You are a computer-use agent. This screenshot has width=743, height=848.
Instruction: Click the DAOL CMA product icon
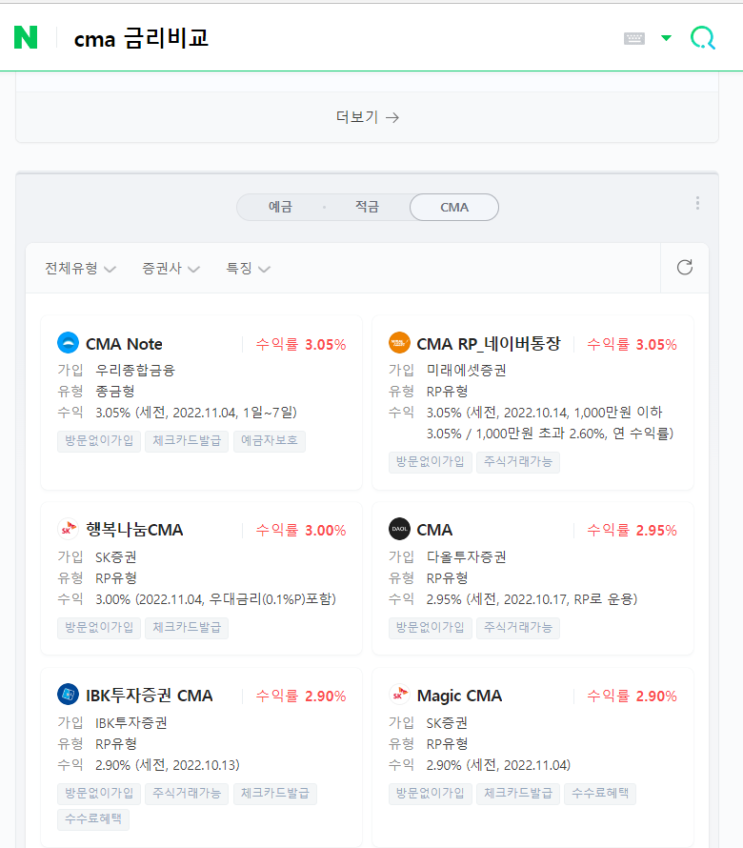click(399, 530)
